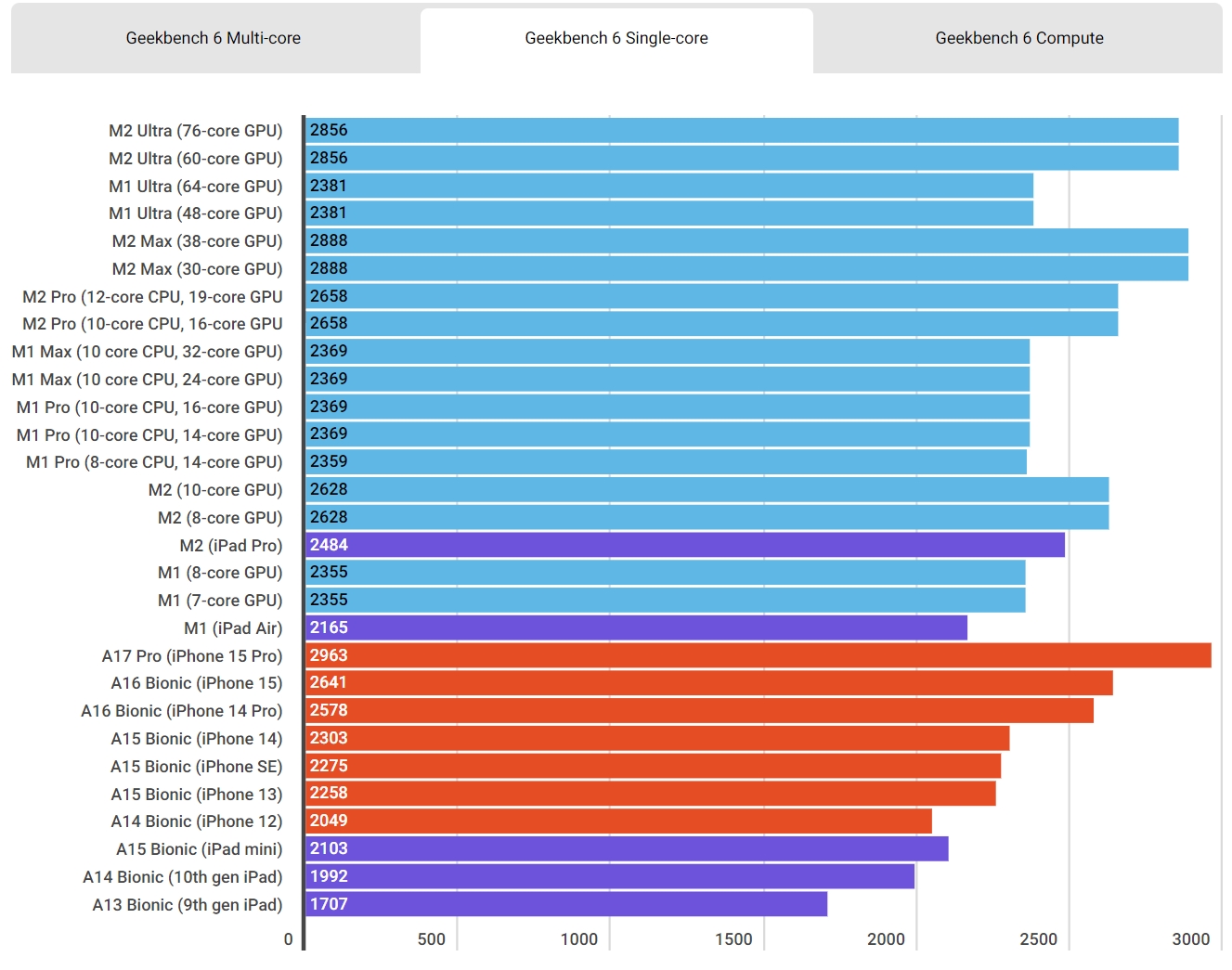The image size is (1232, 970).
Task: Click the label 'A13 Bionic (9th gen iPad)'
Action: [x=188, y=905]
